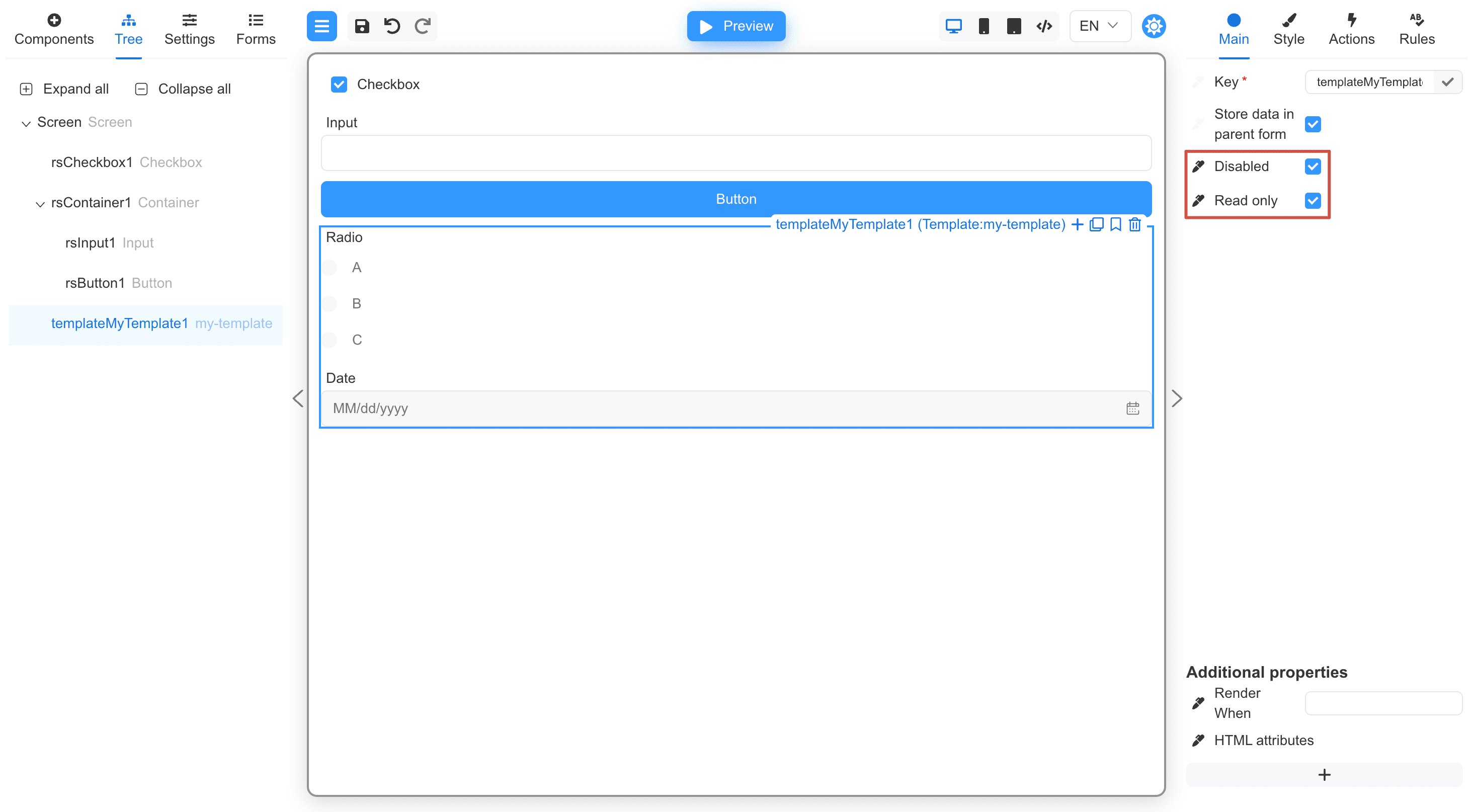Image resolution: width=1473 pixels, height=812 pixels.
Task: Open the EN language dropdown
Action: (x=1100, y=26)
